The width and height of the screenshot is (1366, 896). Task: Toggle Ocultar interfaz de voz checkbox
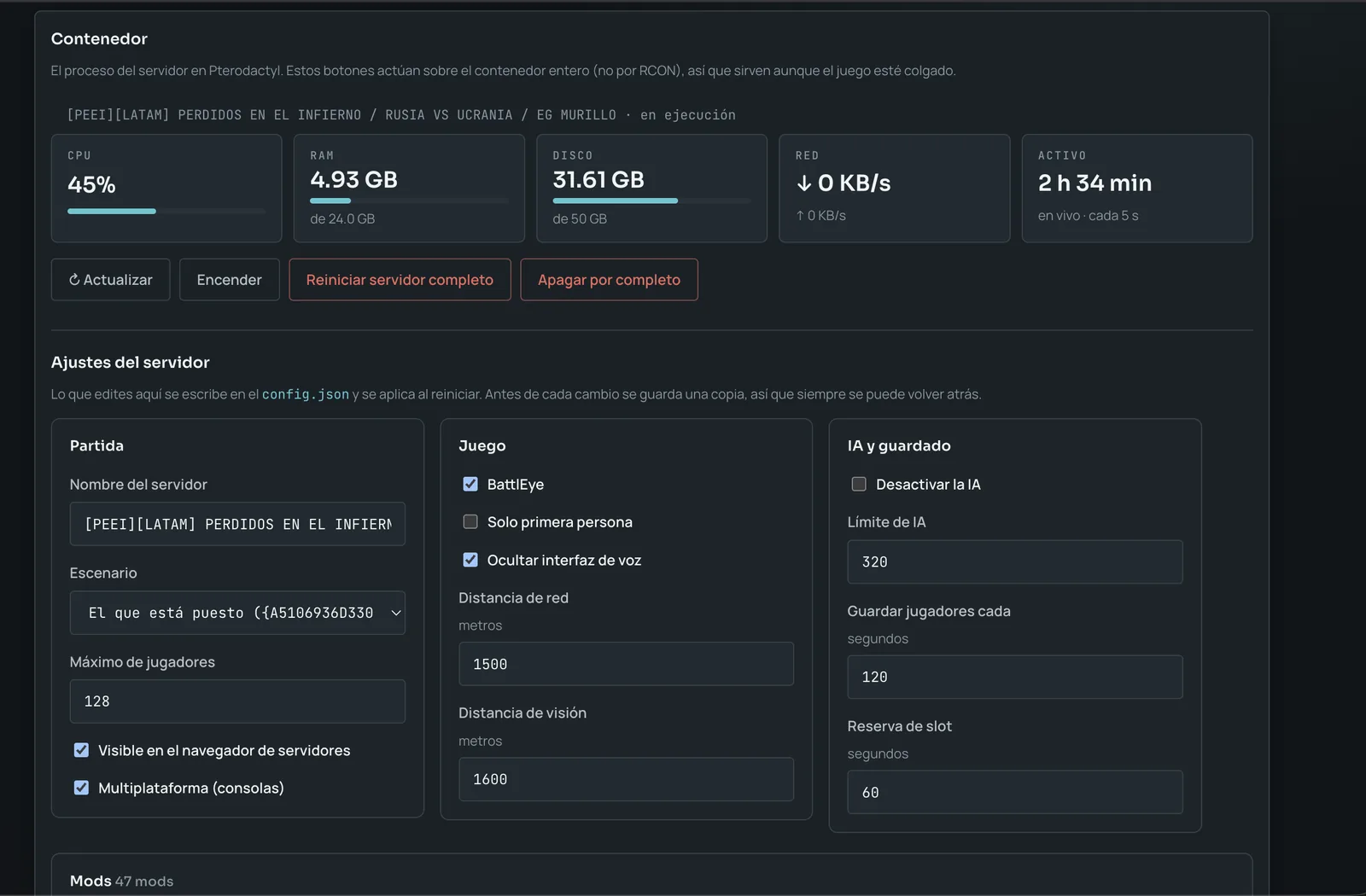[x=470, y=560]
